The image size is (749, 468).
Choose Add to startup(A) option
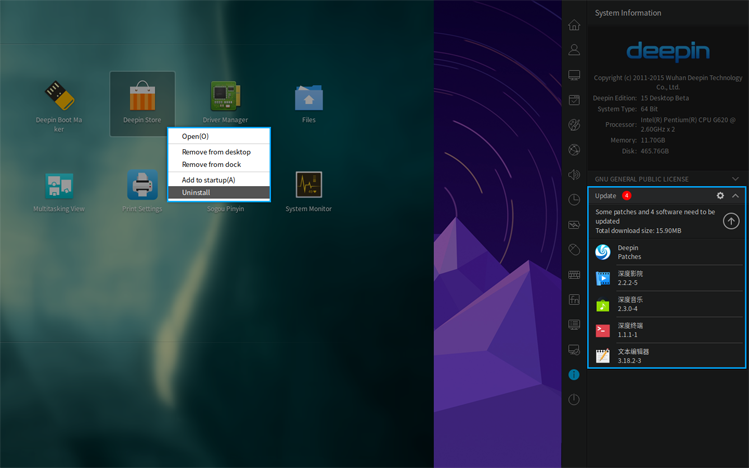click(x=219, y=180)
